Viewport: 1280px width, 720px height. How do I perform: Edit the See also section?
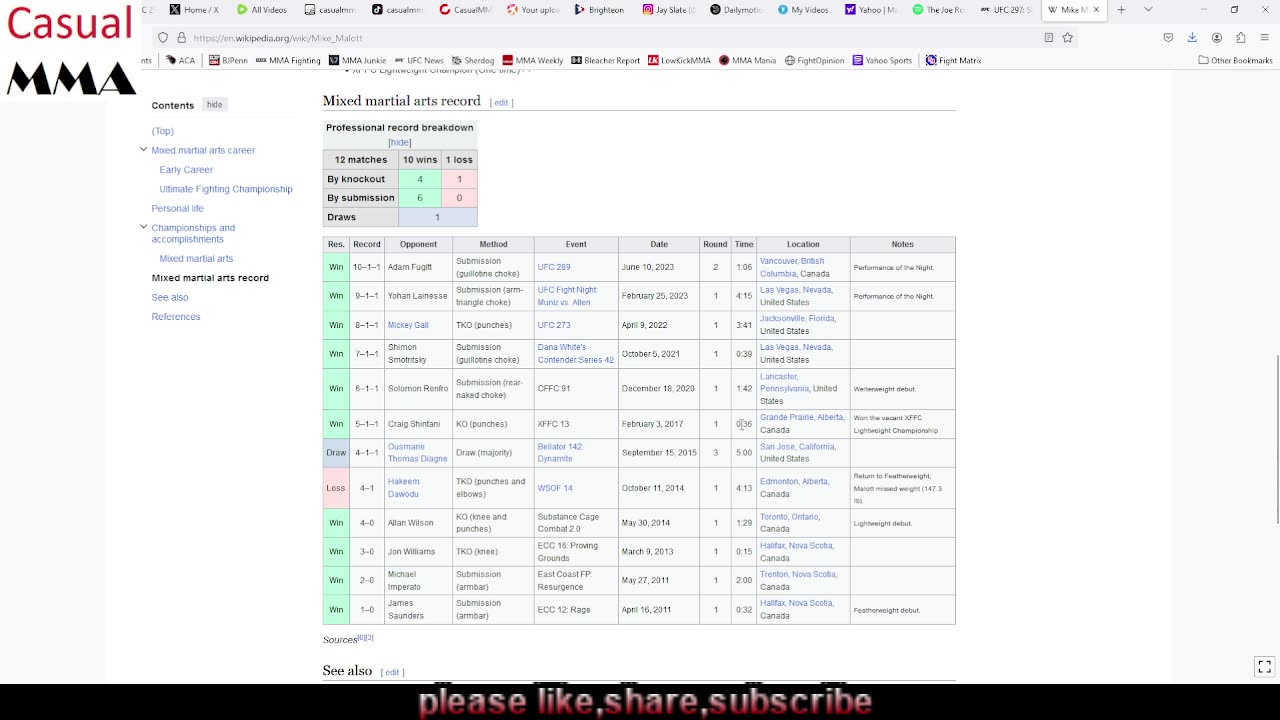click(392, 672)
